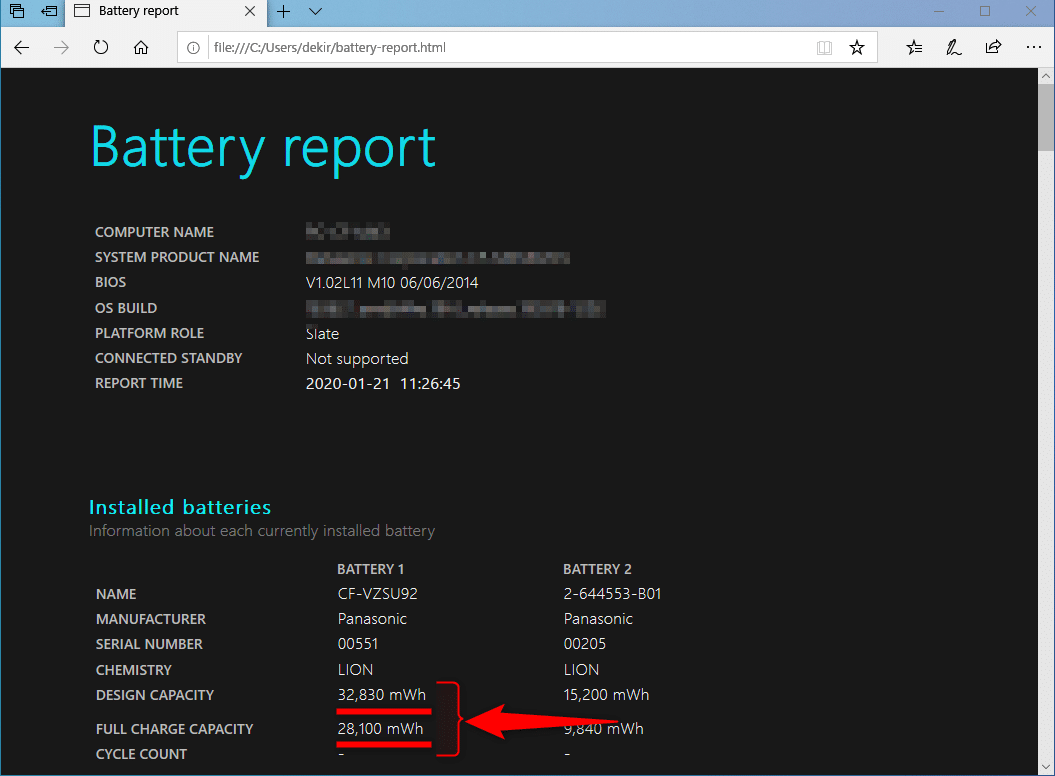Open the favorites hub

[914, 48]
